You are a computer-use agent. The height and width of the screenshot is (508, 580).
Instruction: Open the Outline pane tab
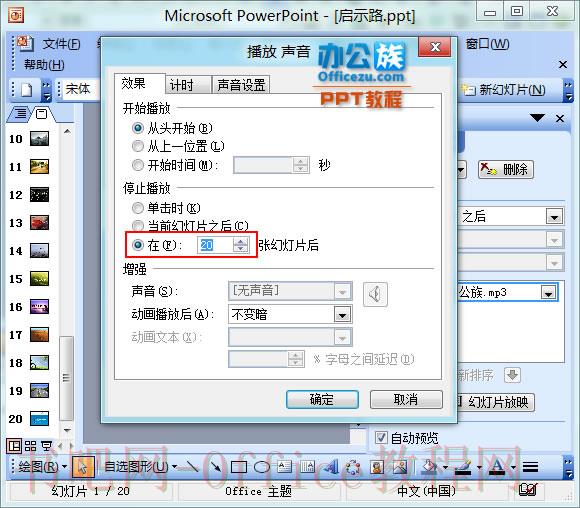point(21,114)
